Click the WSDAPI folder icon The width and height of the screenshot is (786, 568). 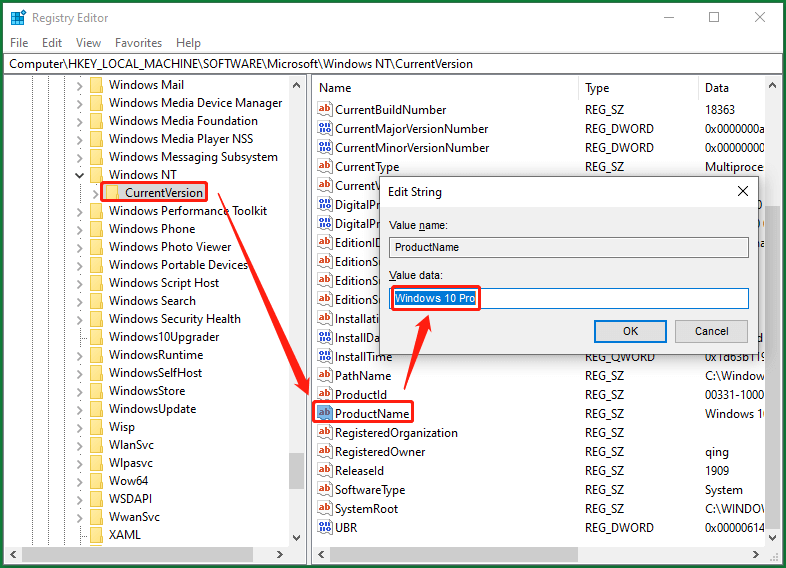96,498
